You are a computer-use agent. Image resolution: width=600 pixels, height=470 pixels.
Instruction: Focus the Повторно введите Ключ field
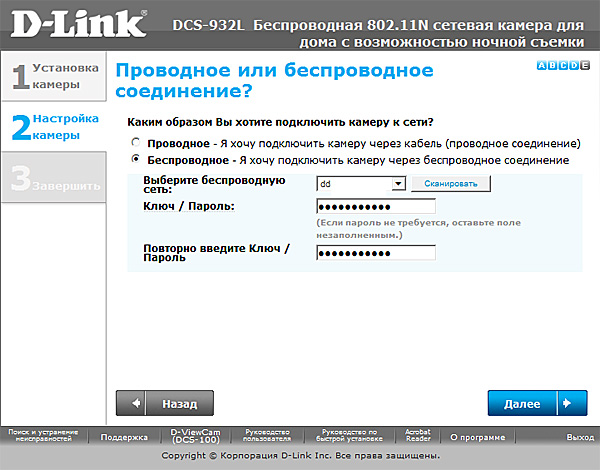376,252
